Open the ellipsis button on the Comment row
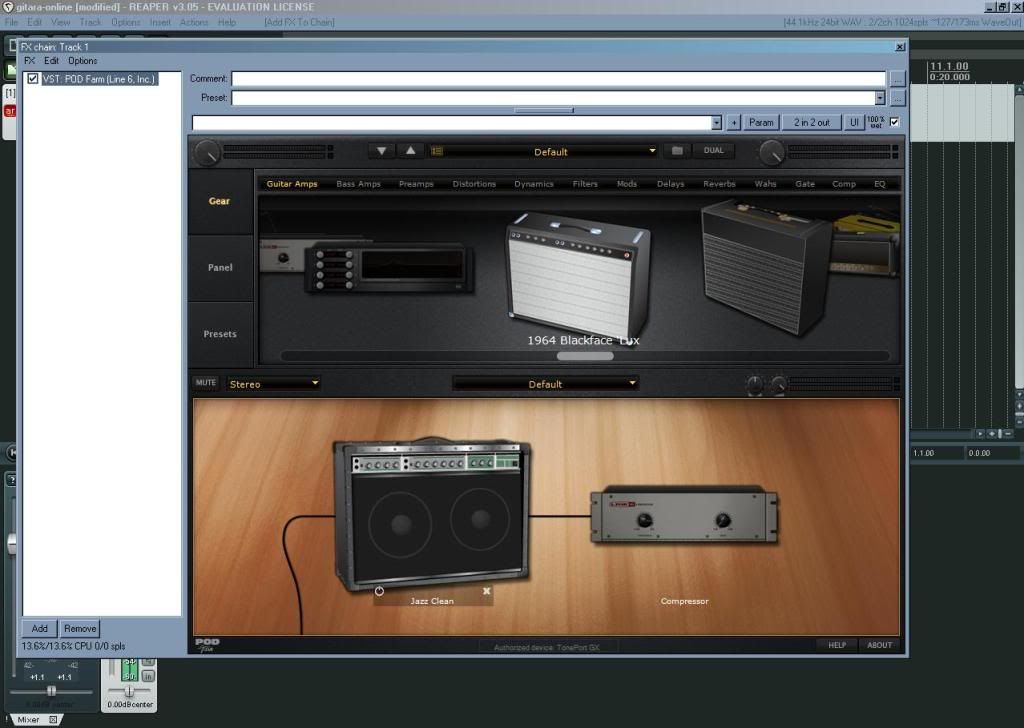Viewport: 1024px width, 728px height. 898,79
